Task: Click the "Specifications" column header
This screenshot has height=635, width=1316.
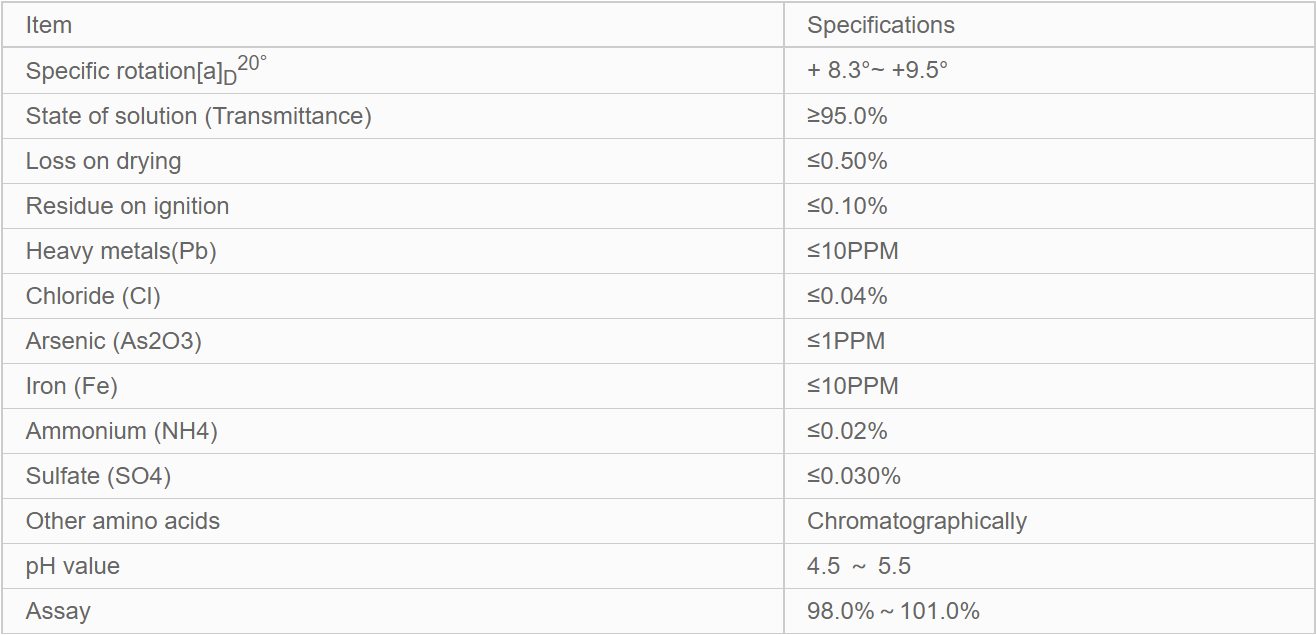Action: 880,26
